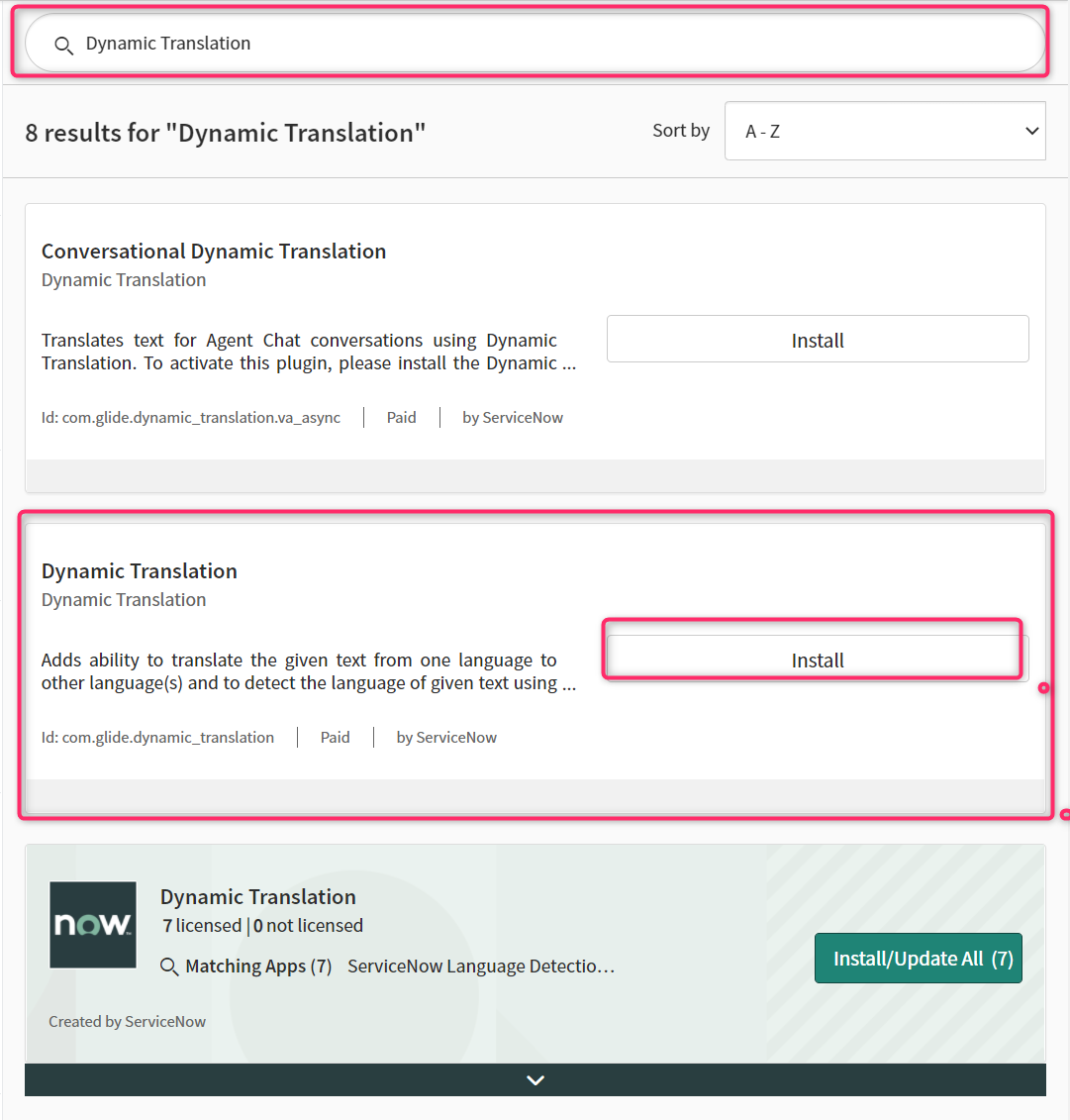1070x1120 pixels.
Task: Click the magnifier icon in the search bar
Action: click(63, 45)
